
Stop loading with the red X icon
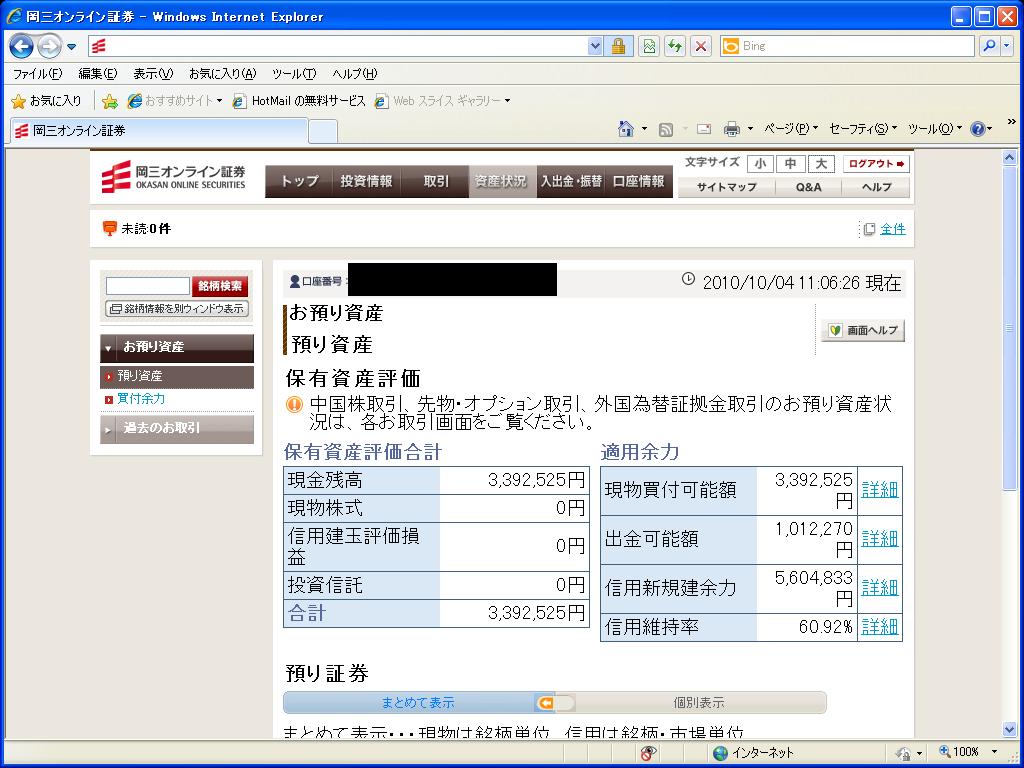click(x=701, y=46)
